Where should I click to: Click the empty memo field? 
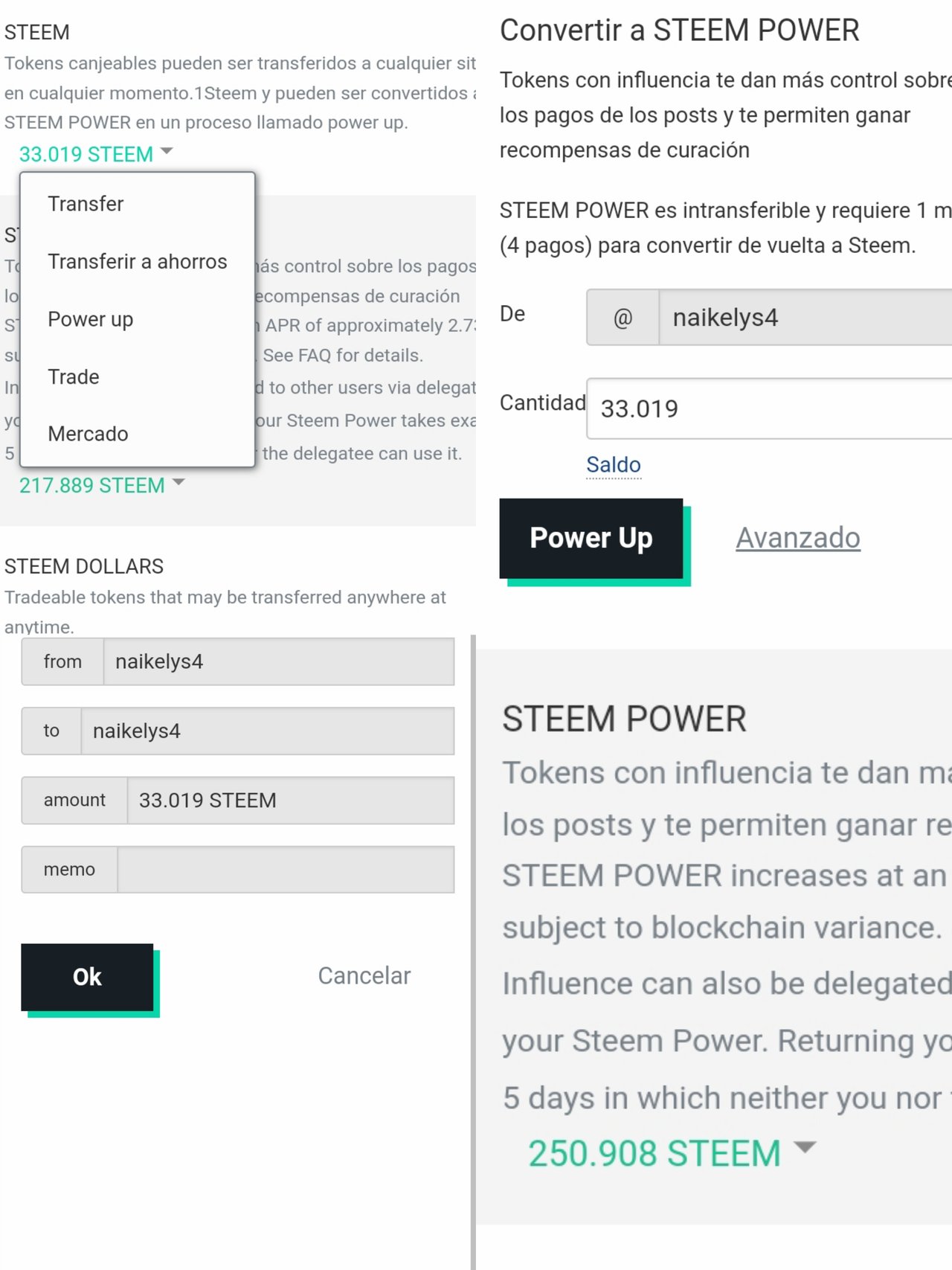click(x=286, y=869)
